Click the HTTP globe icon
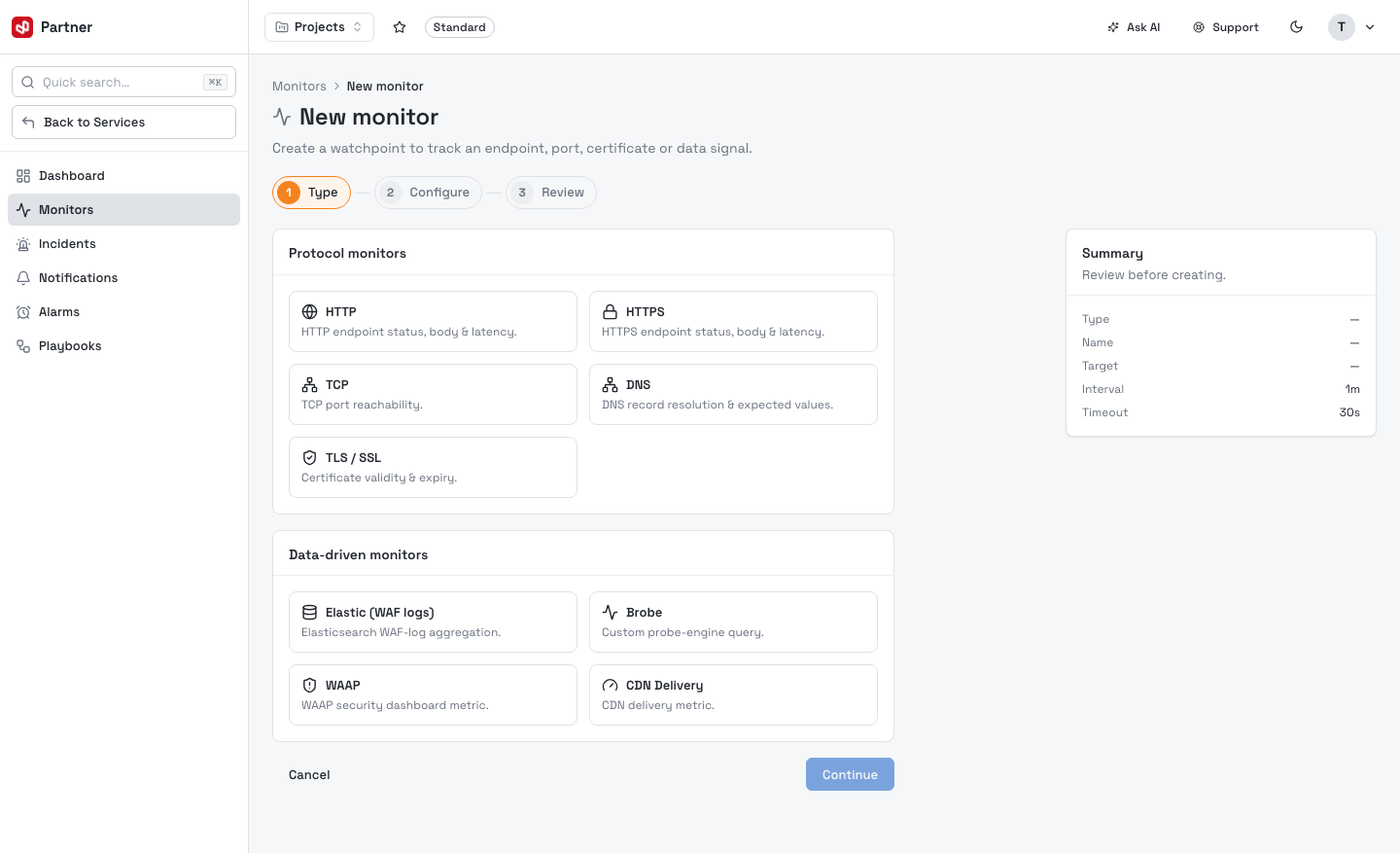 309,311
